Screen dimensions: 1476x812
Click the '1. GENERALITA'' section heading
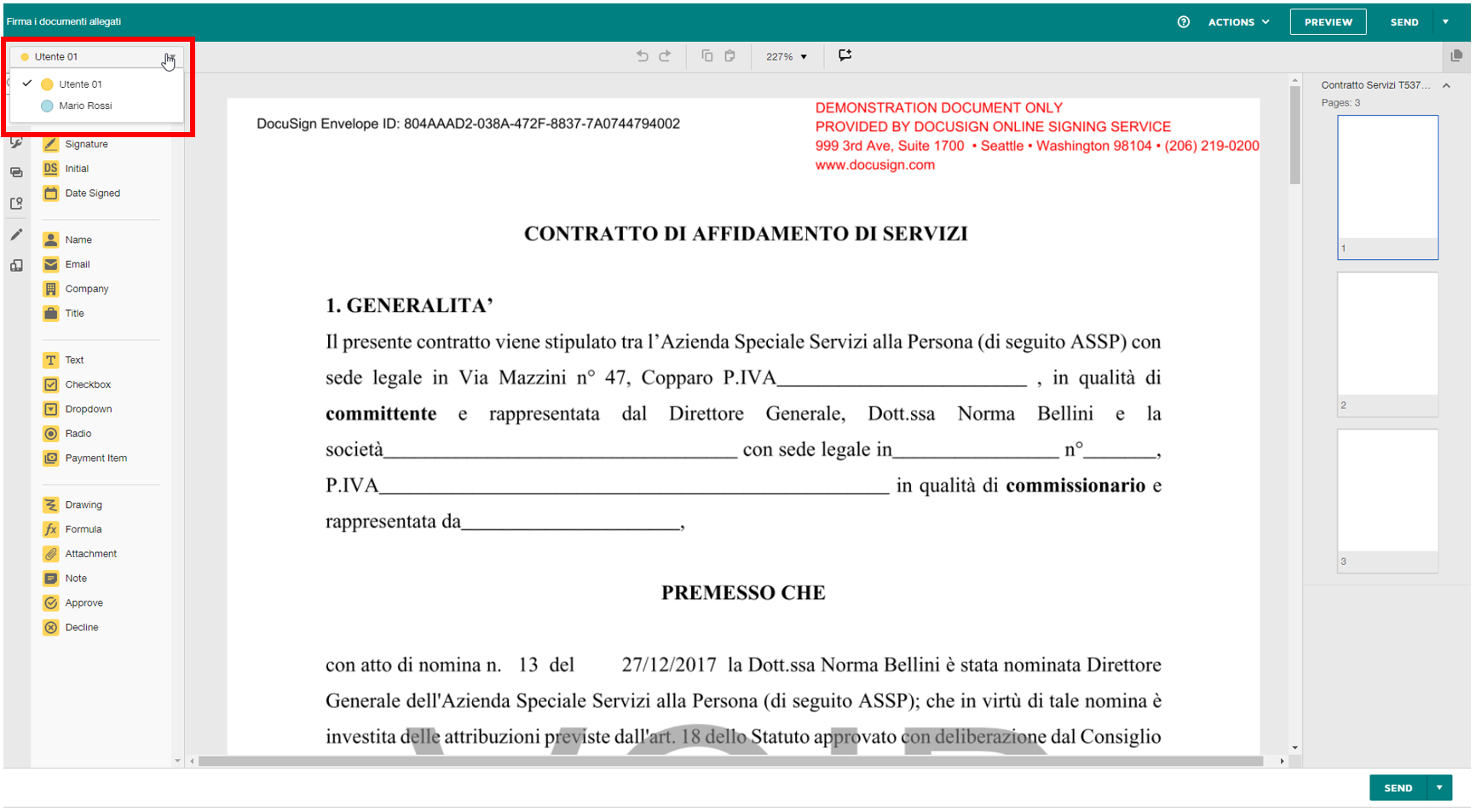409,306
